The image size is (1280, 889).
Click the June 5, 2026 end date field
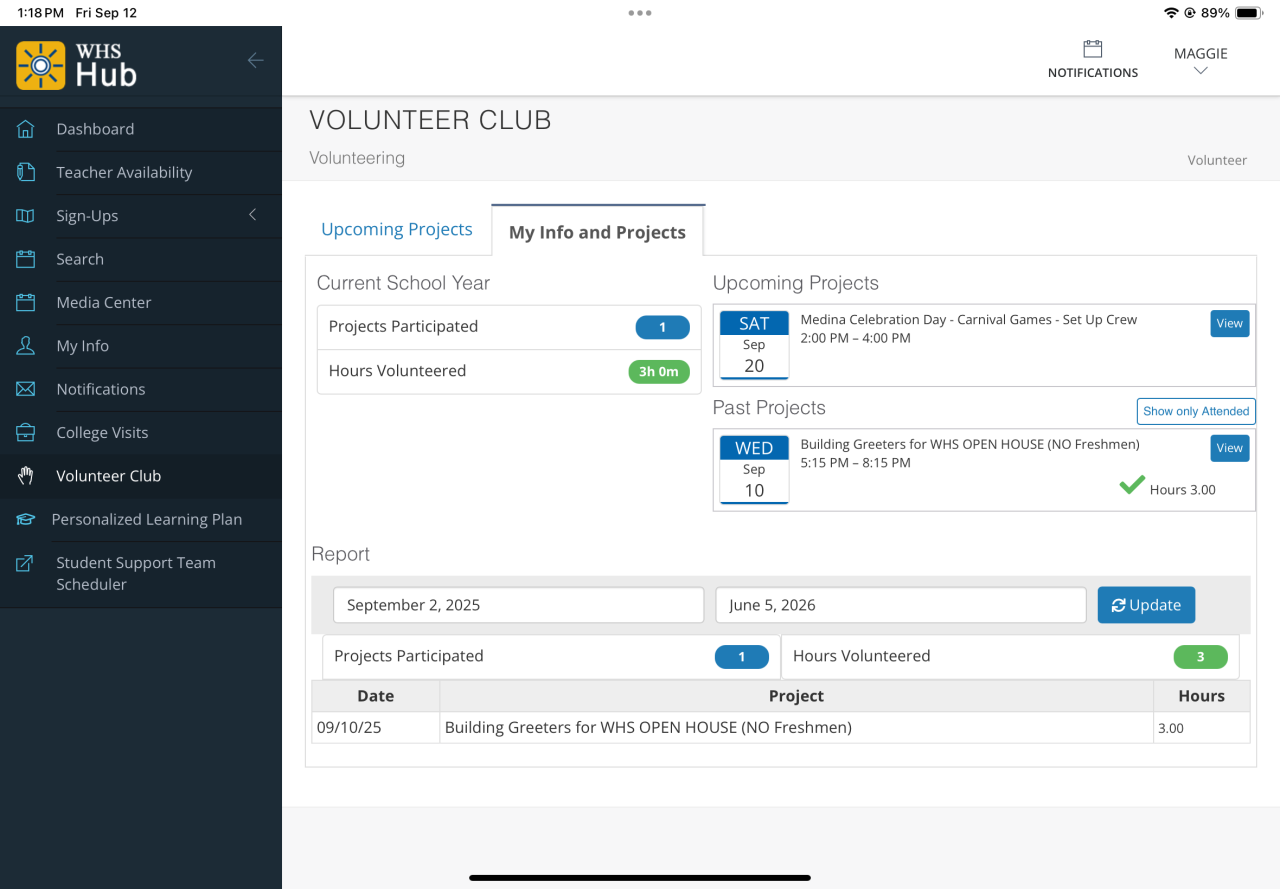901,605
